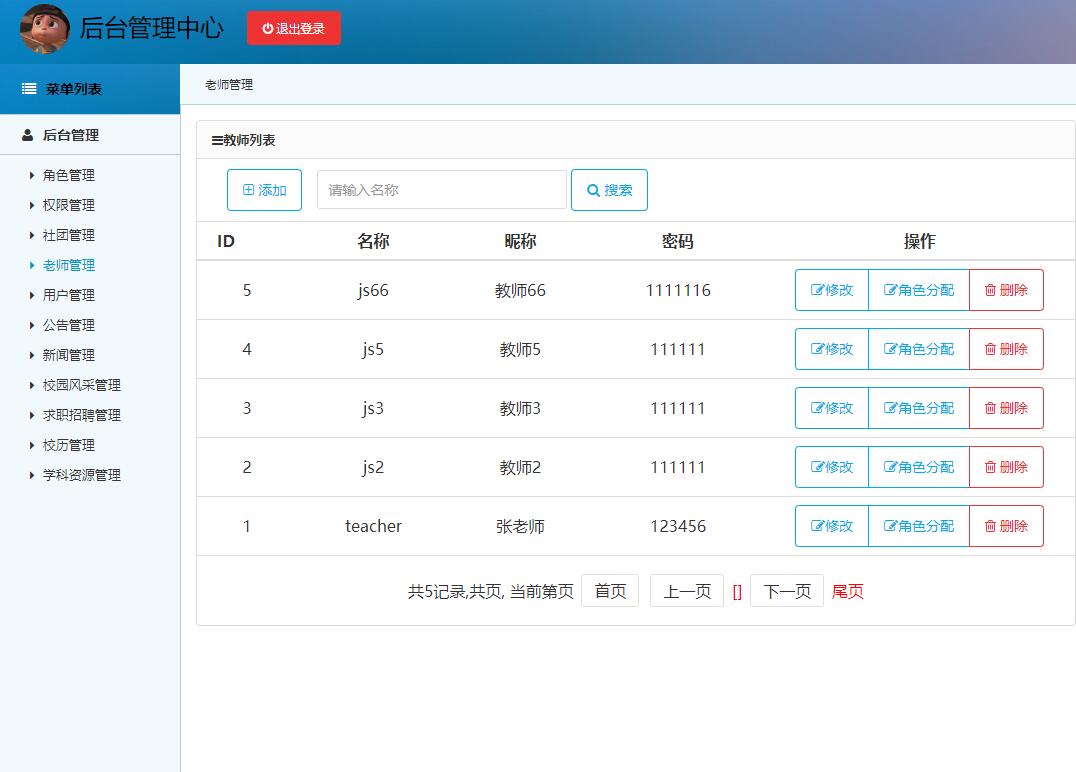Click the list icon before 教师列表 title
Image resolution: width=1076 pixels, height=772 pixels.
pyautogui.click(x=219, y=139)
